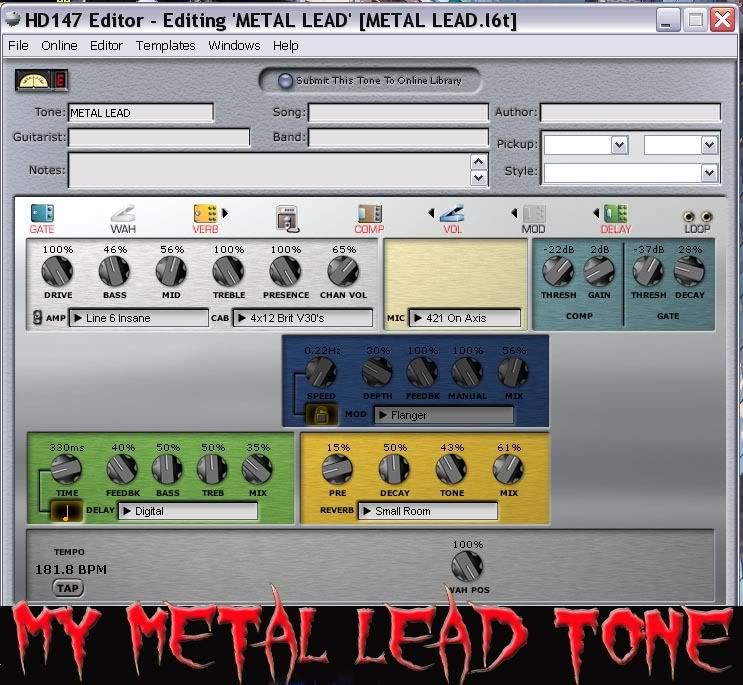Open the Templates menu

click(x=165, y=45)
